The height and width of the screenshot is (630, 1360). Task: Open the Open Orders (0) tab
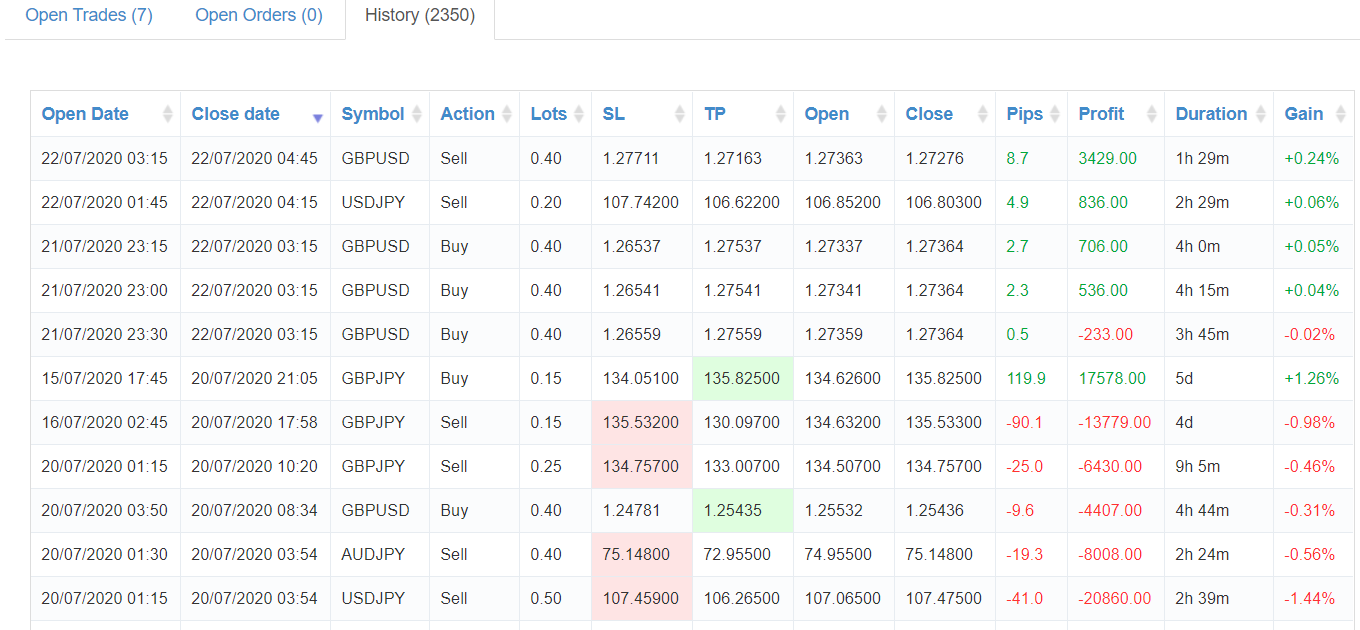click(259, 16)
